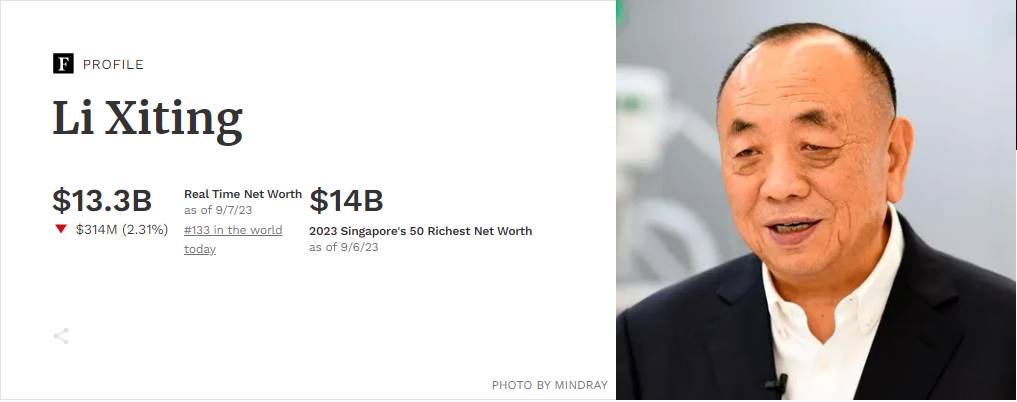The height and width of the screenshot is (402, 1017).
Task: Click the PHOTO BY MINDRAY credit
Action: pos(549,385)
